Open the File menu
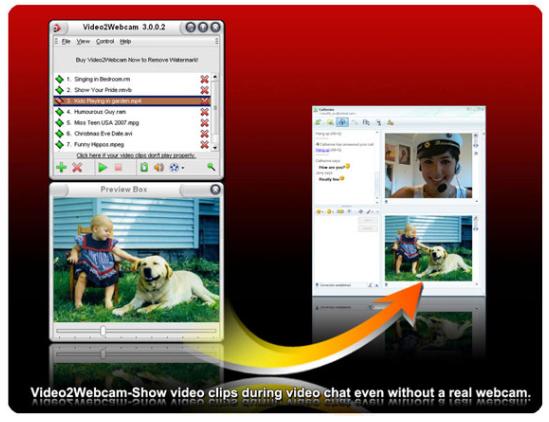This screenshot has height=422, width=549. tap(66, 41)
